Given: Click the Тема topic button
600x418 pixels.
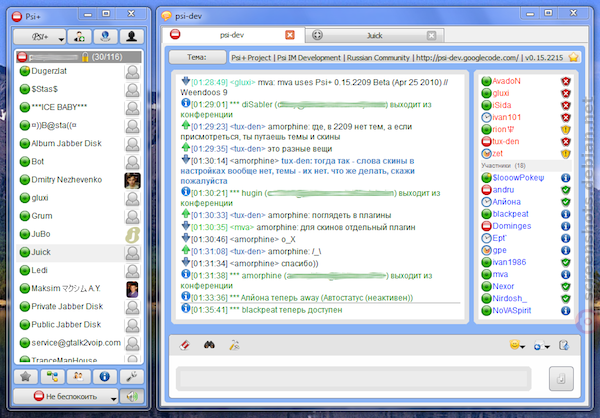Looking at the screenshot, I should click(197, 57).
